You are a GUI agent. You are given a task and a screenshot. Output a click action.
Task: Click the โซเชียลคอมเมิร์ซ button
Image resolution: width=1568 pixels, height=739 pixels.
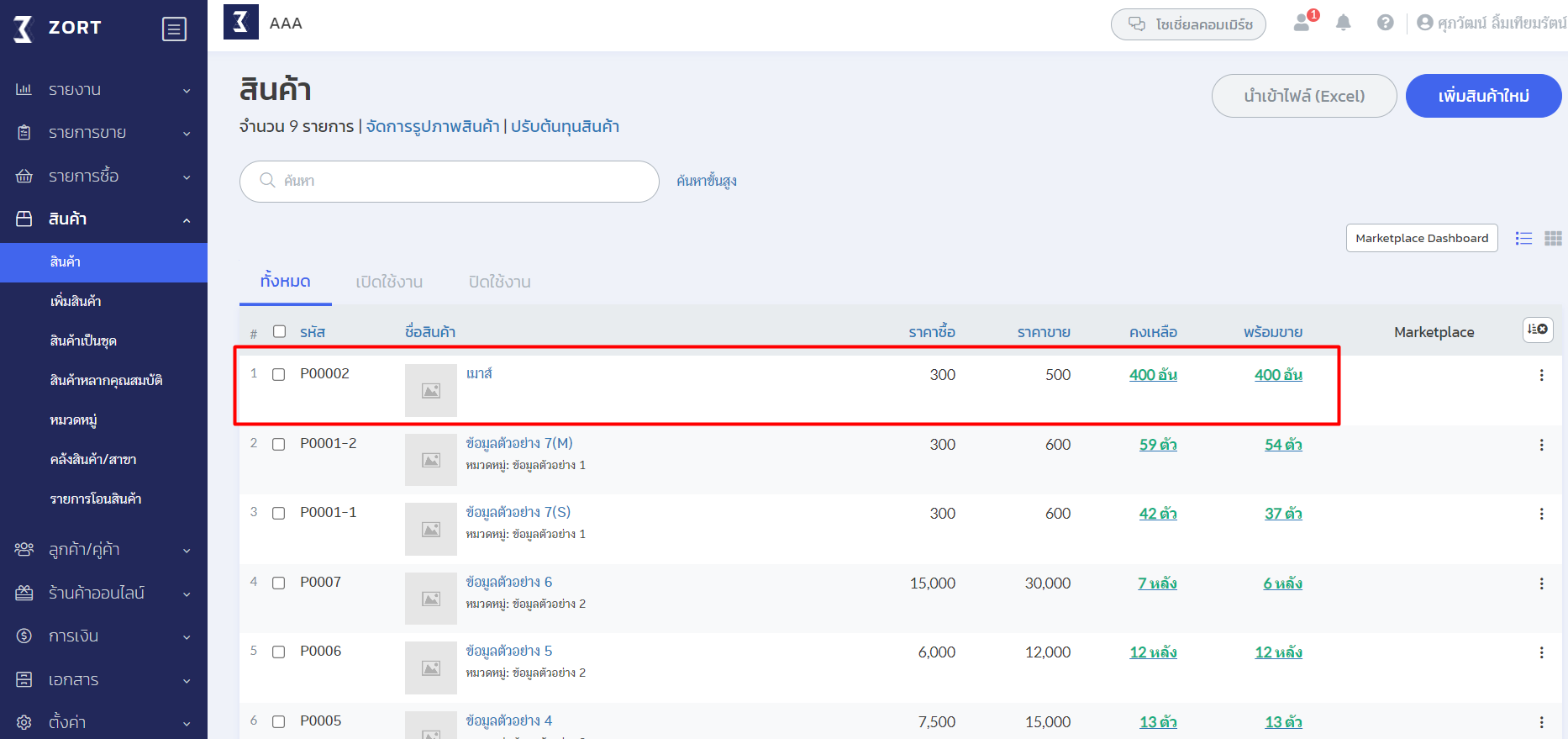(x=1188, y=24)
